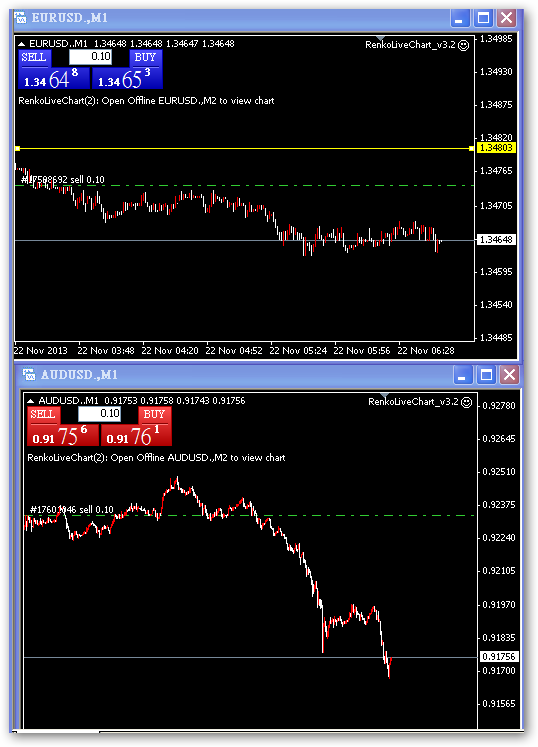Click the EURUSD lot size field 0.10
This screenshot has width=538, height=747.
[91, 57]
